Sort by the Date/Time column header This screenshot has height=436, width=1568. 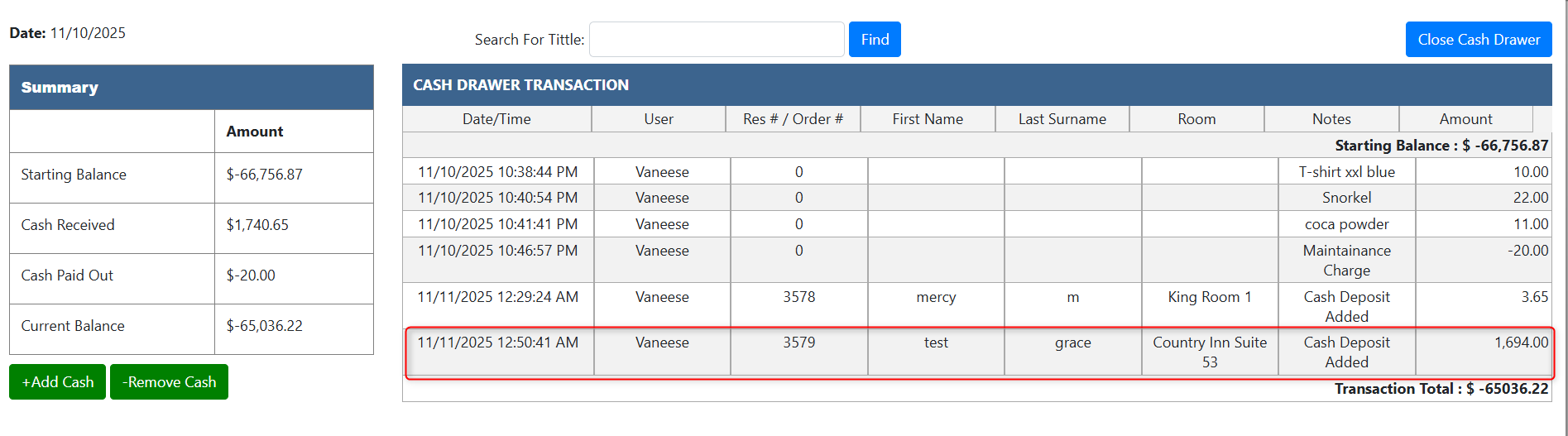pyautogui.click(x=496, y=119)
